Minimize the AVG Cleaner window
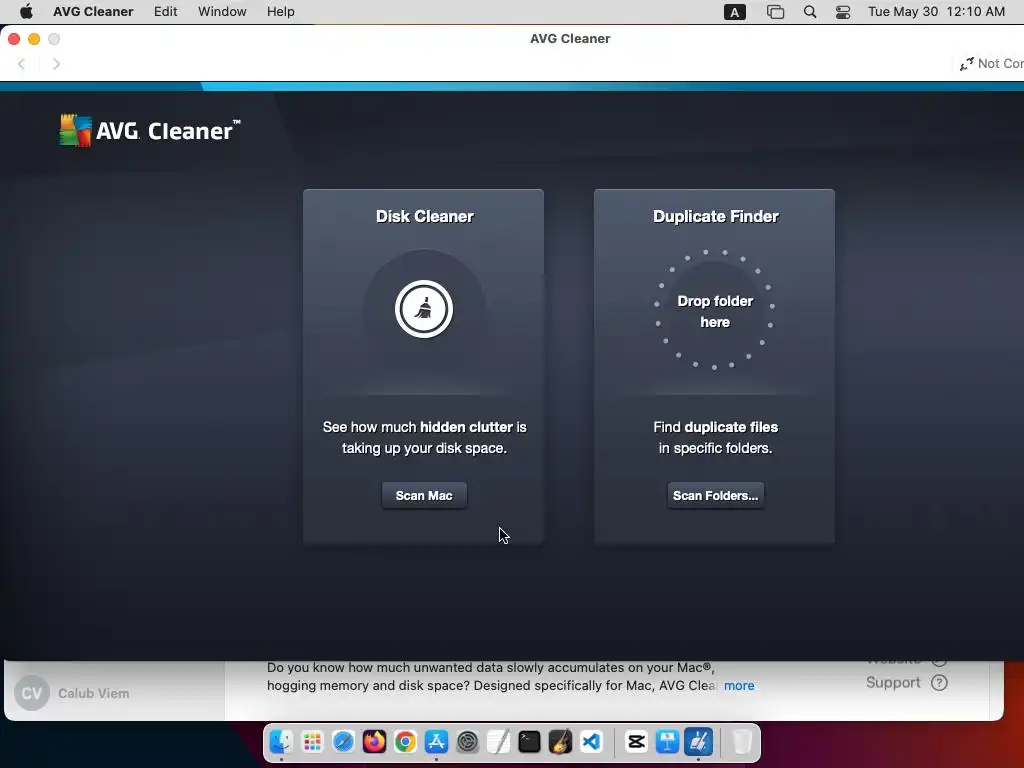The height and width of the screenshot is (768, 1024). [34, 39]
